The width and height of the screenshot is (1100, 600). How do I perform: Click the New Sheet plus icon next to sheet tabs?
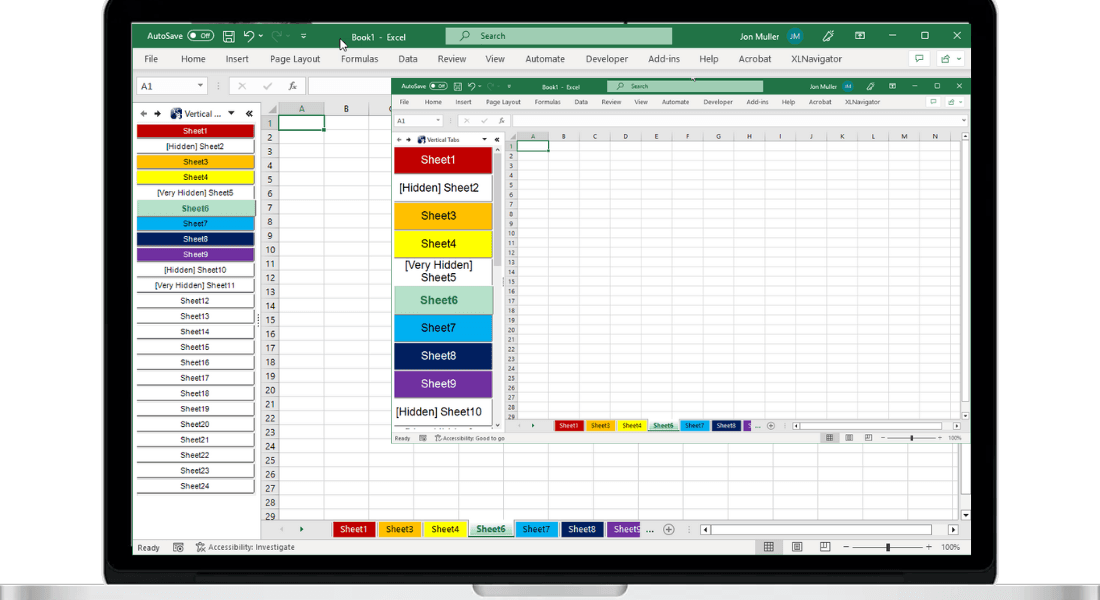pyautogui.click(x=668, y=529)
